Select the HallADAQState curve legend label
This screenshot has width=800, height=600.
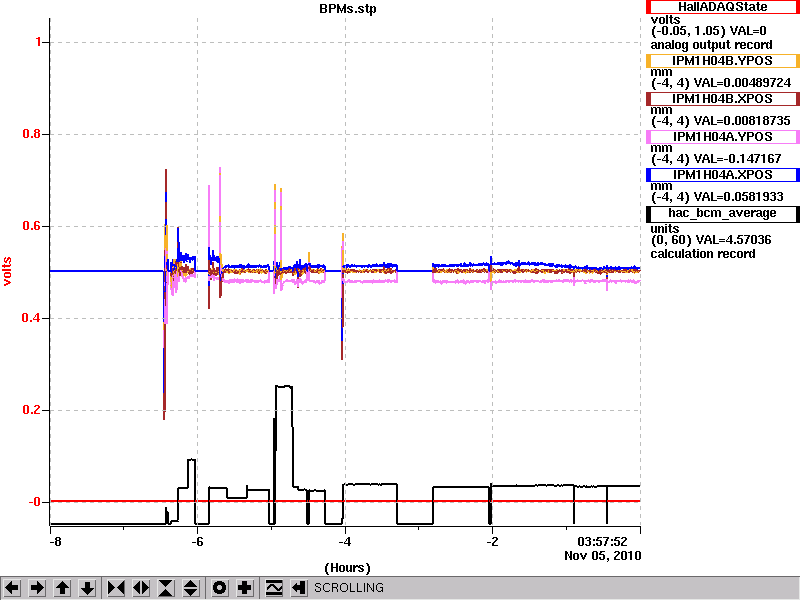(722, 7)
